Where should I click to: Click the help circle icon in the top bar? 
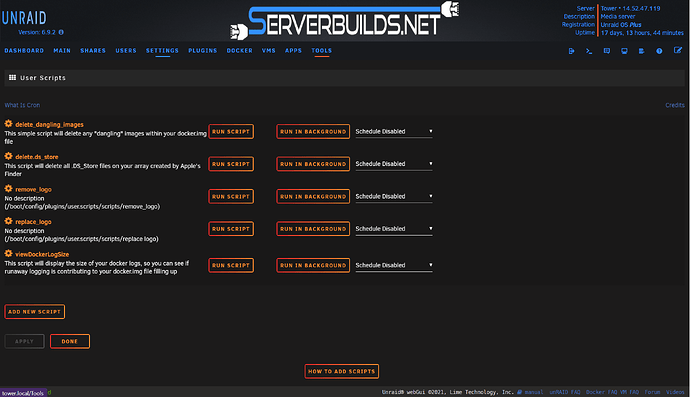659,51
